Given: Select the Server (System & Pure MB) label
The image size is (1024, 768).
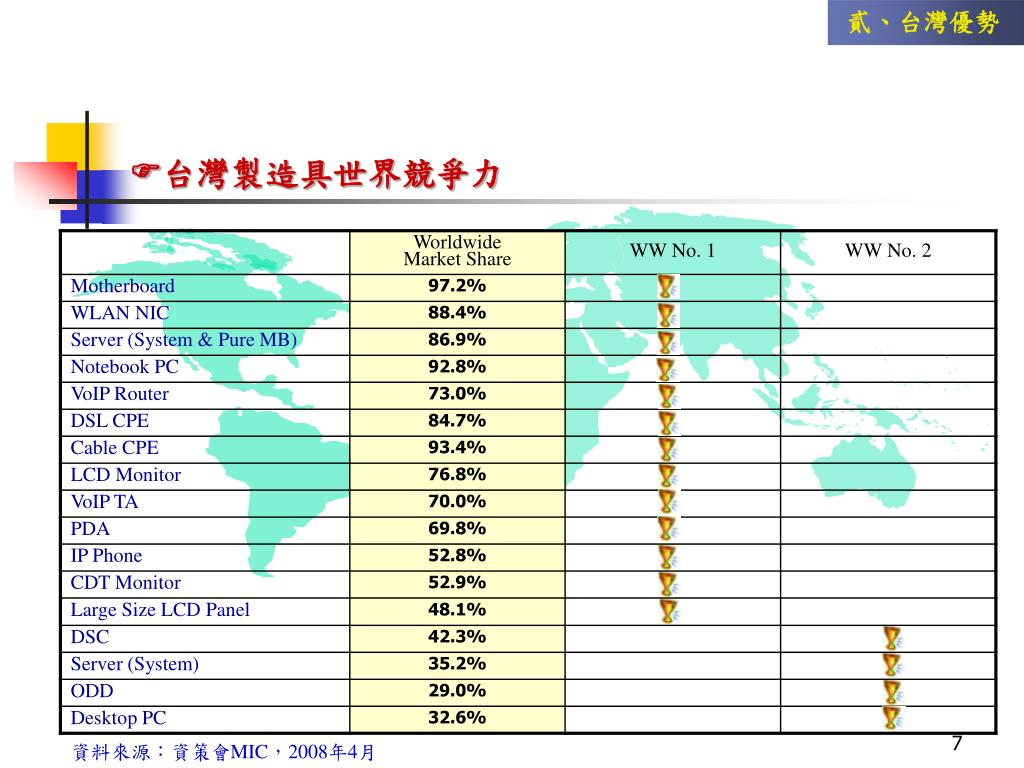Looking at the screenshot, I should [184, 340].
